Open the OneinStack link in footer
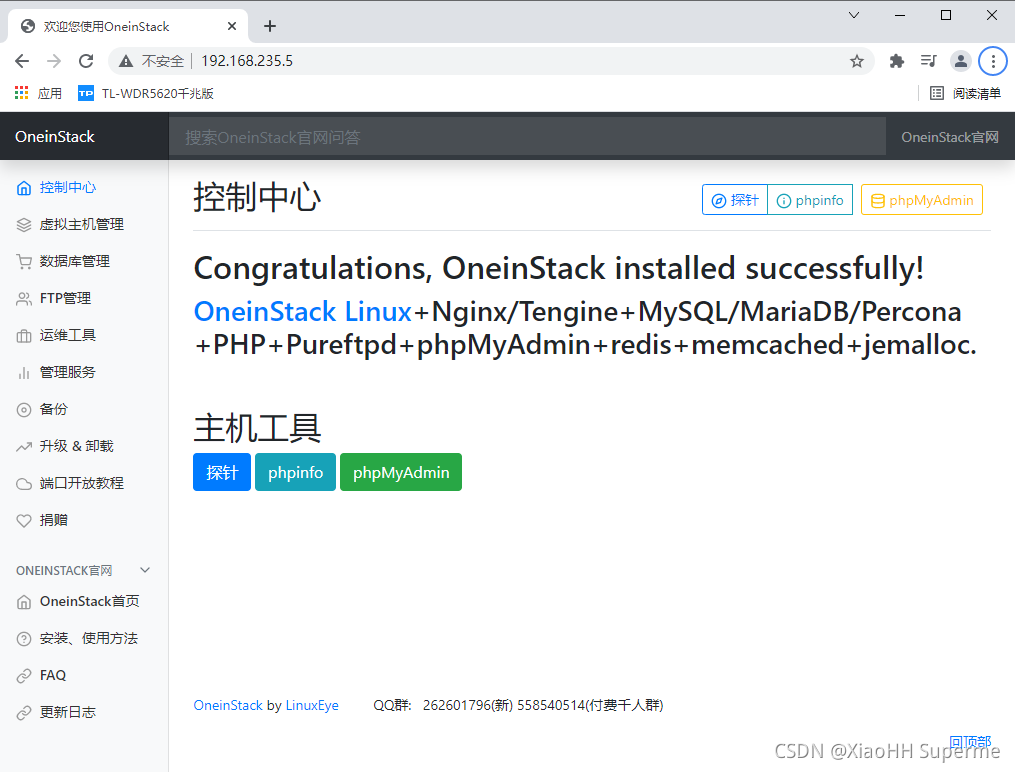The image size is (1015, 772). click(228, 705)
